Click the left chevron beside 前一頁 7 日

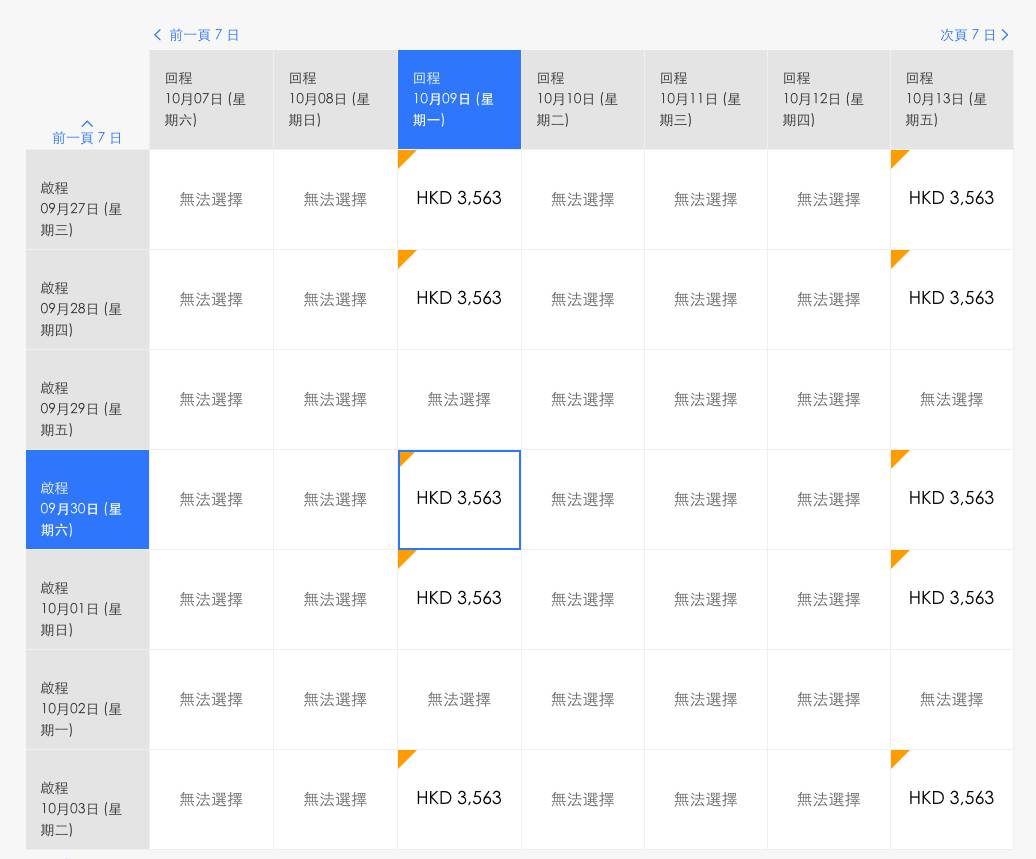pyautogui.click(x=157, y=35)
